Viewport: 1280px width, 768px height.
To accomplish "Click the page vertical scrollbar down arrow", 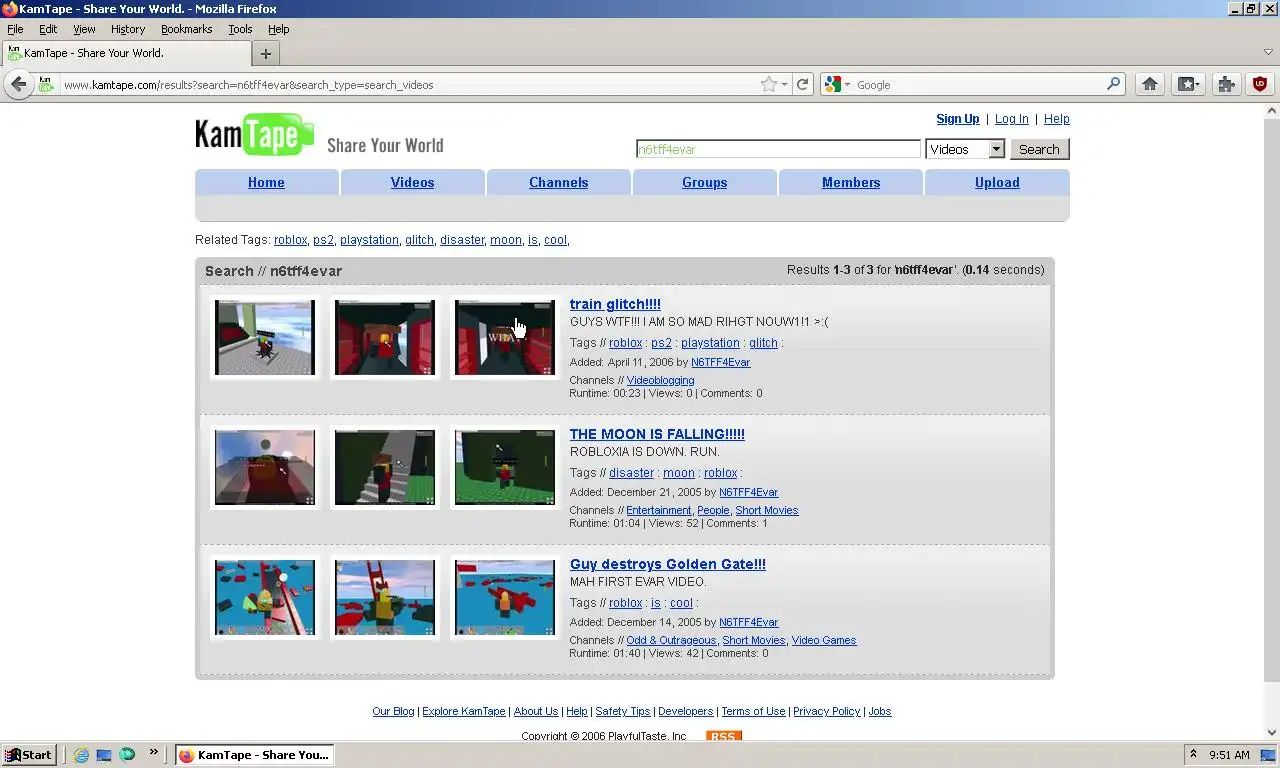I will tap(1272, 732).
